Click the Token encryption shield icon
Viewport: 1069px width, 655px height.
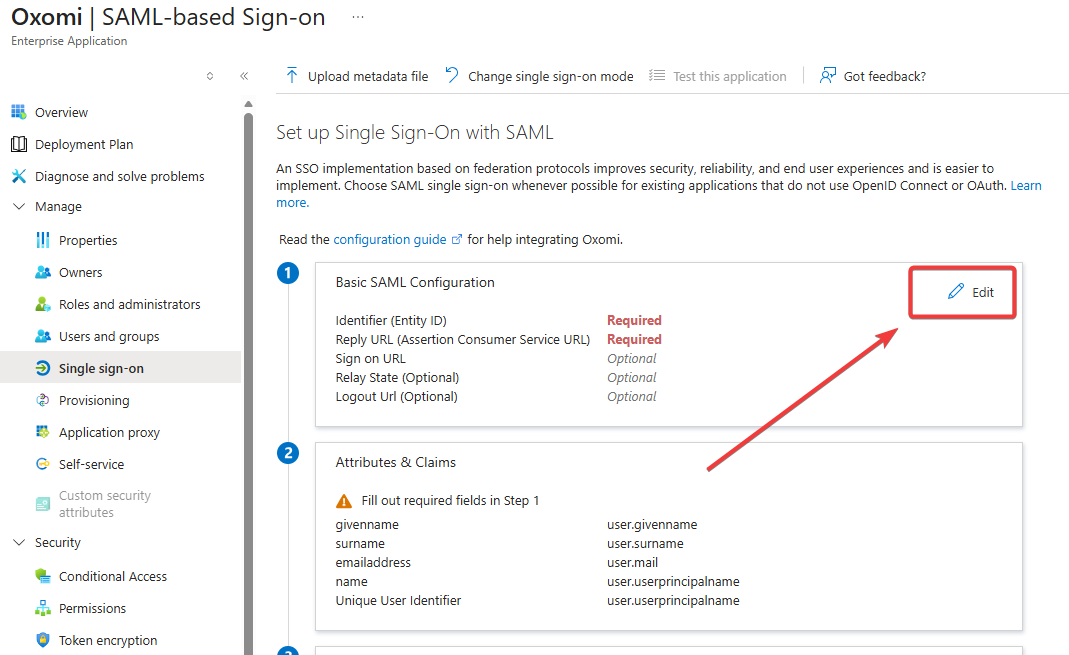tap(42, 640)
